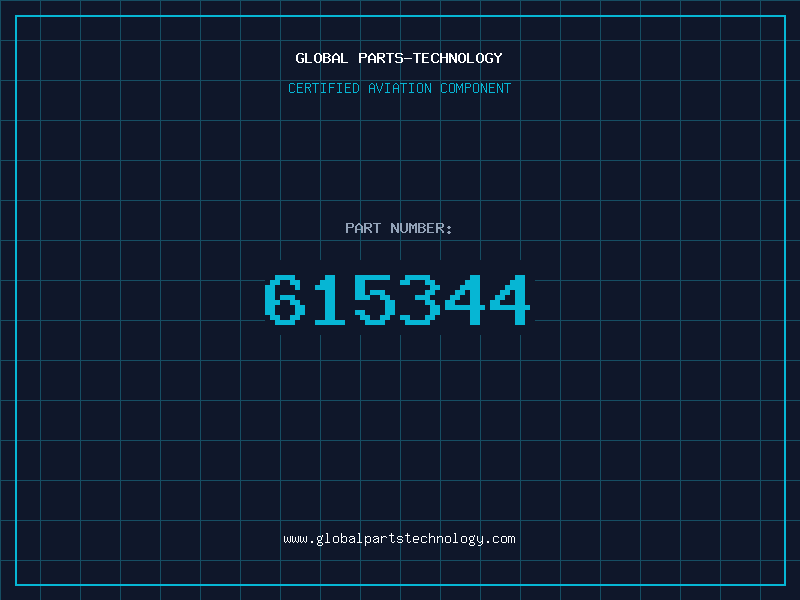Click the PART NUMBER: label
This screenshot has height=600, width=800.
click(x=399, y=228)
